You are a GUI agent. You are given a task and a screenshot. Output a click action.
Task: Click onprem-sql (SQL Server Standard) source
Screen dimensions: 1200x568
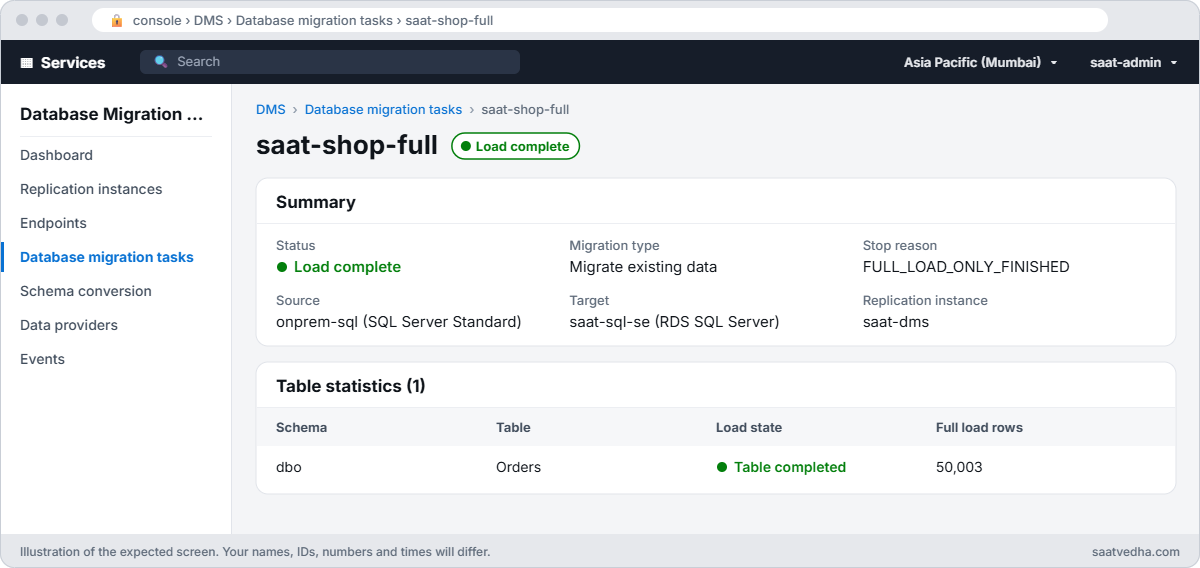point(399,322)
